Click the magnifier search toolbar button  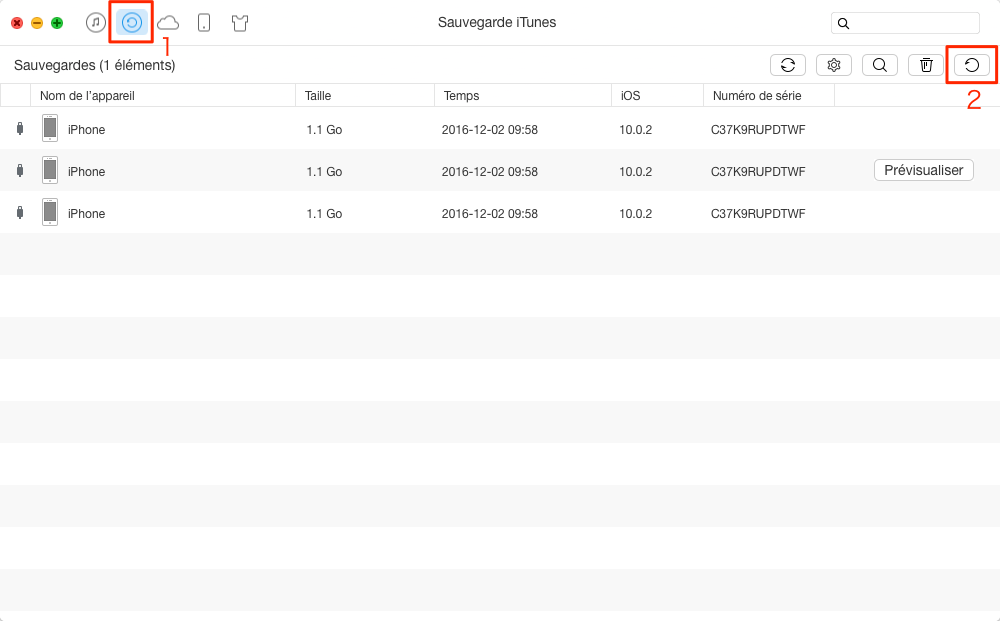point(879,65)
